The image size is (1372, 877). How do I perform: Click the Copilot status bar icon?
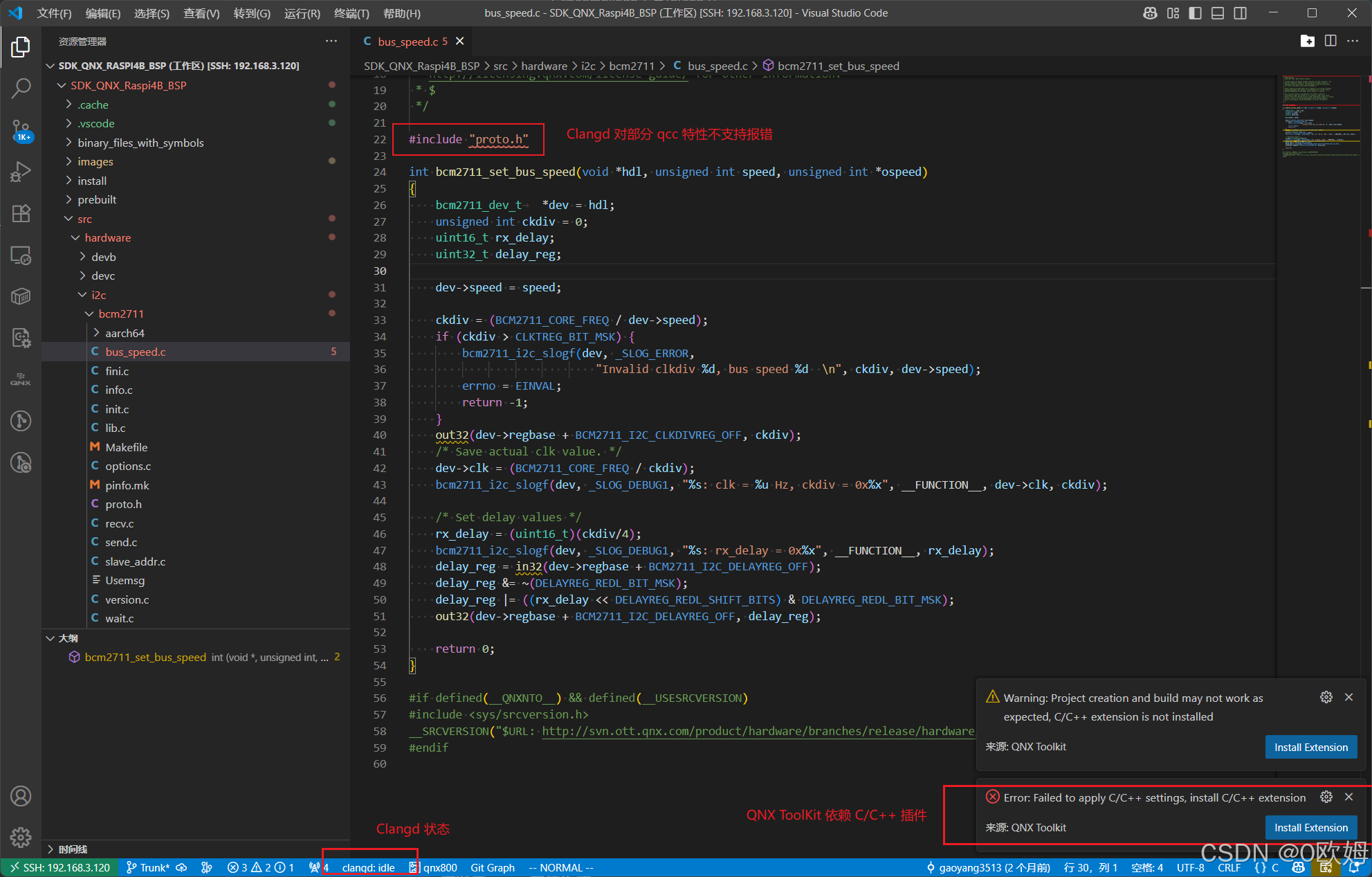click(x=1298, y=867)
